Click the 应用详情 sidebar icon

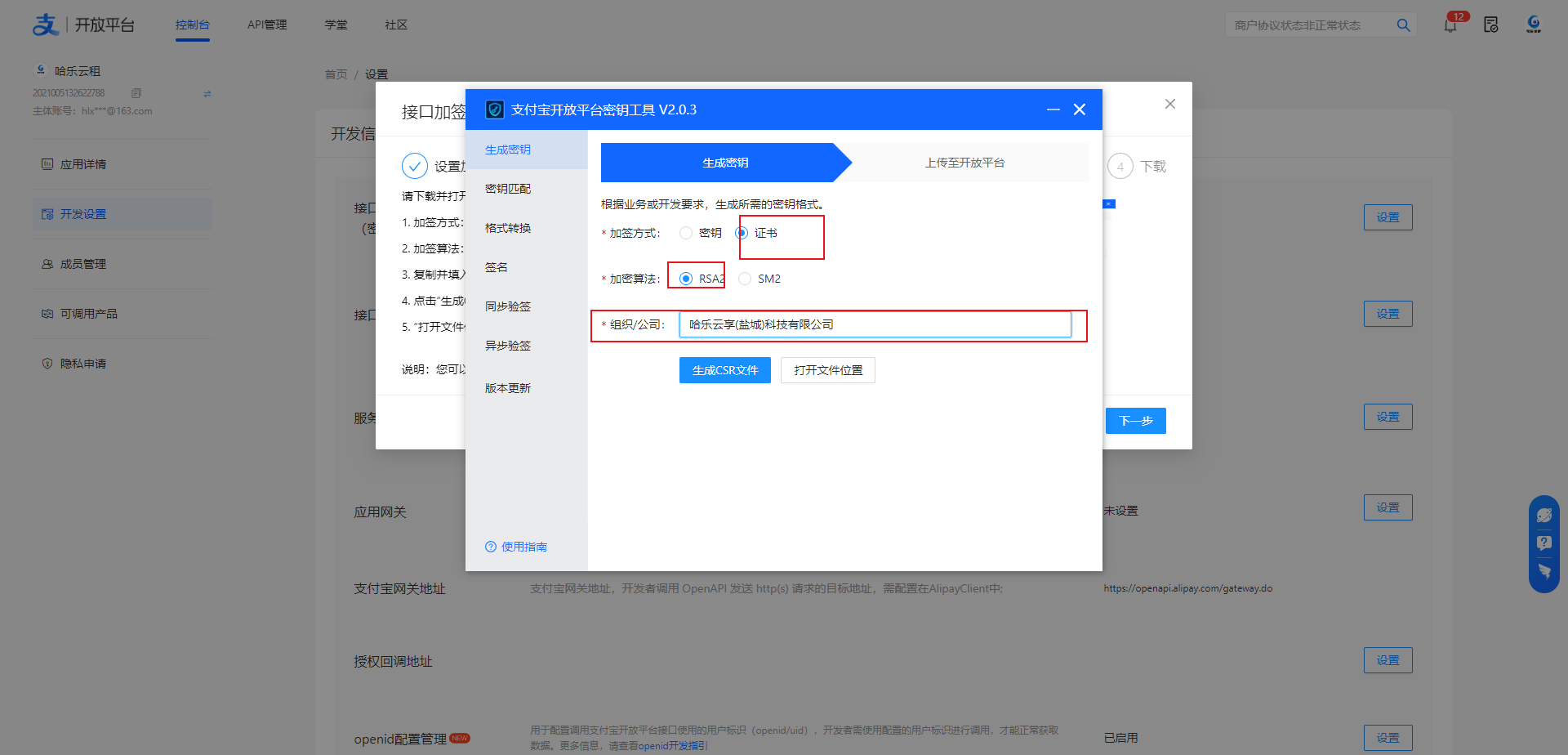point(47,164)
